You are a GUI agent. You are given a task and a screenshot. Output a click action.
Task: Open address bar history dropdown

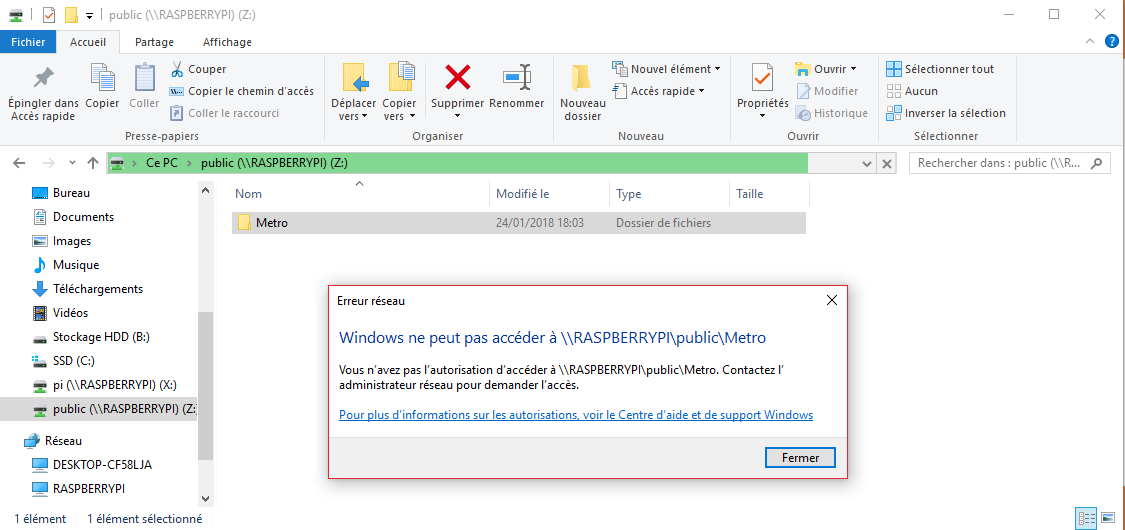pyautogui.click(x=867, y=164)
